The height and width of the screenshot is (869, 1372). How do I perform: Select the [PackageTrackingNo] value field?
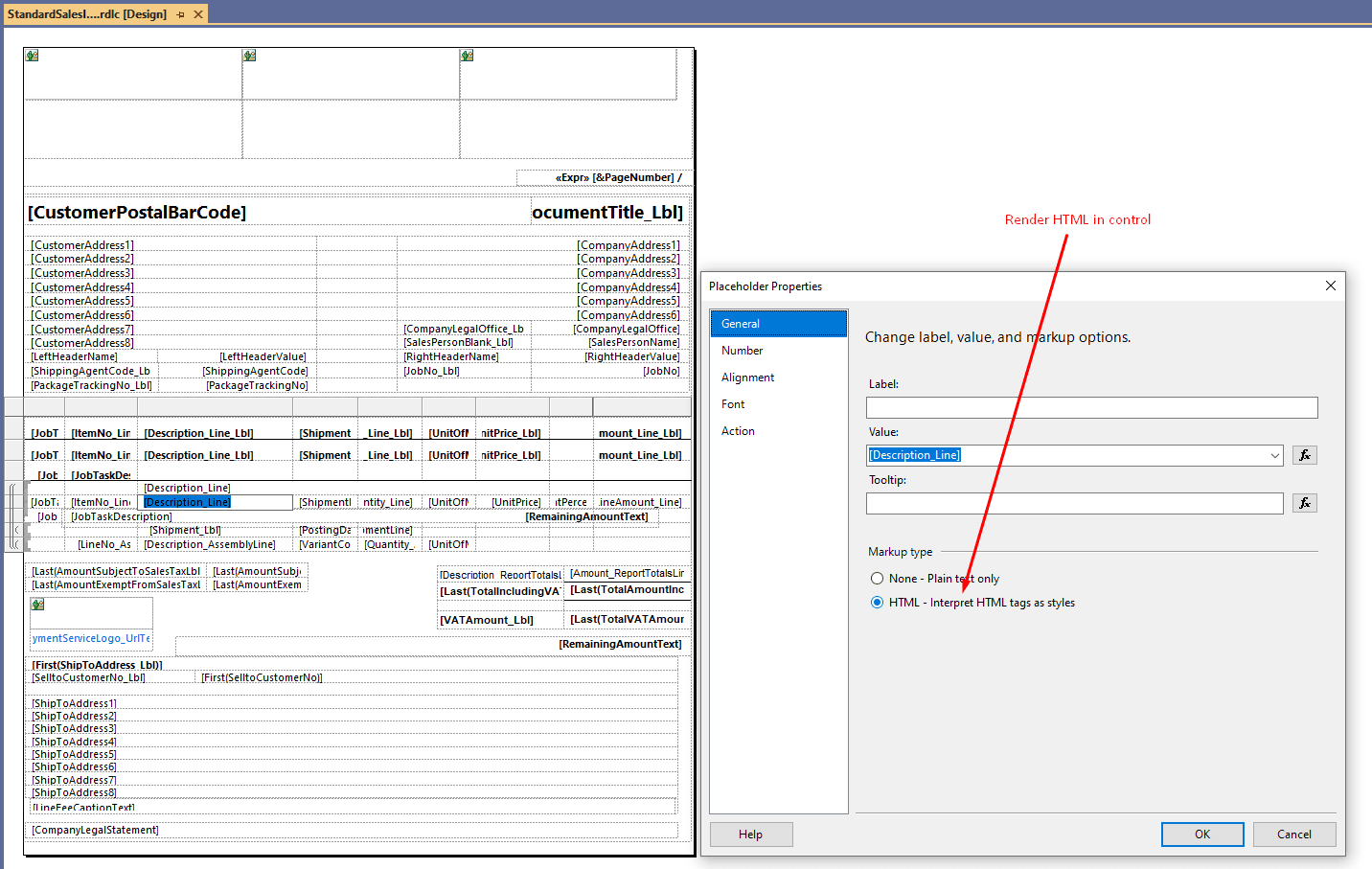pos(257,385)
